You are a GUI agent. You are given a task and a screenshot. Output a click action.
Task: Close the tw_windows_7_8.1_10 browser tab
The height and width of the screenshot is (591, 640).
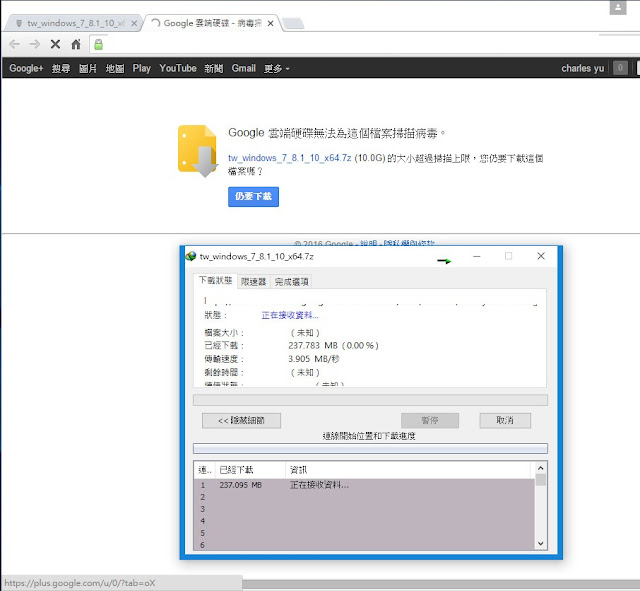coord(134,23)
